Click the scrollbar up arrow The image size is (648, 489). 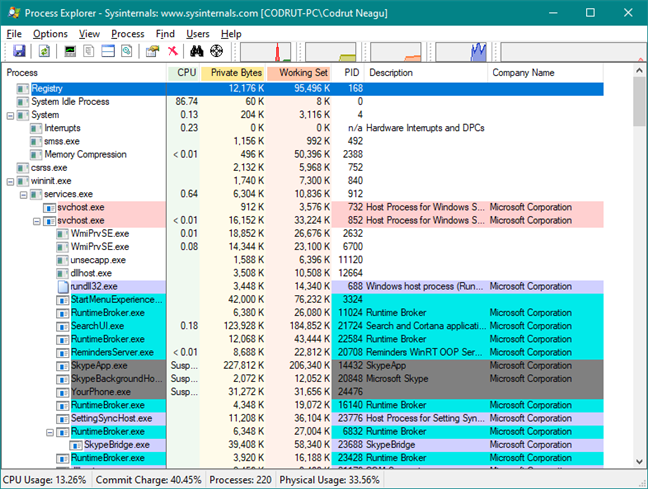639,71
